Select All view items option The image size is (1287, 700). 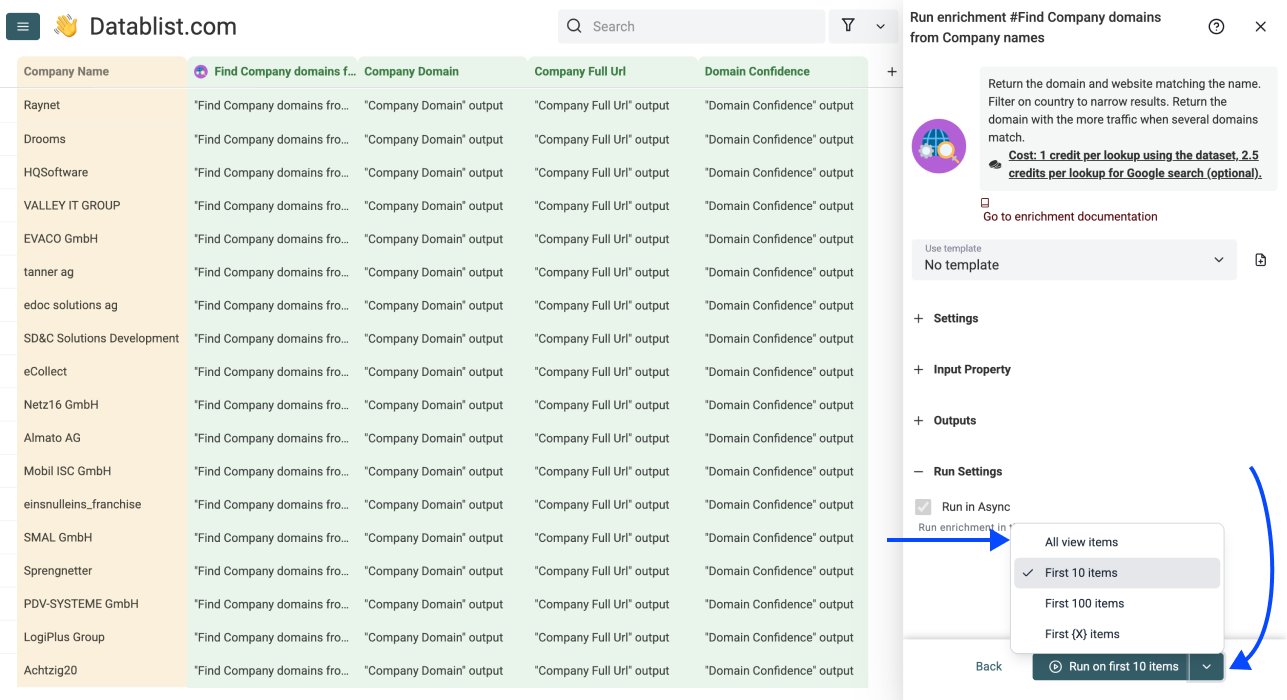[1117, 542]
